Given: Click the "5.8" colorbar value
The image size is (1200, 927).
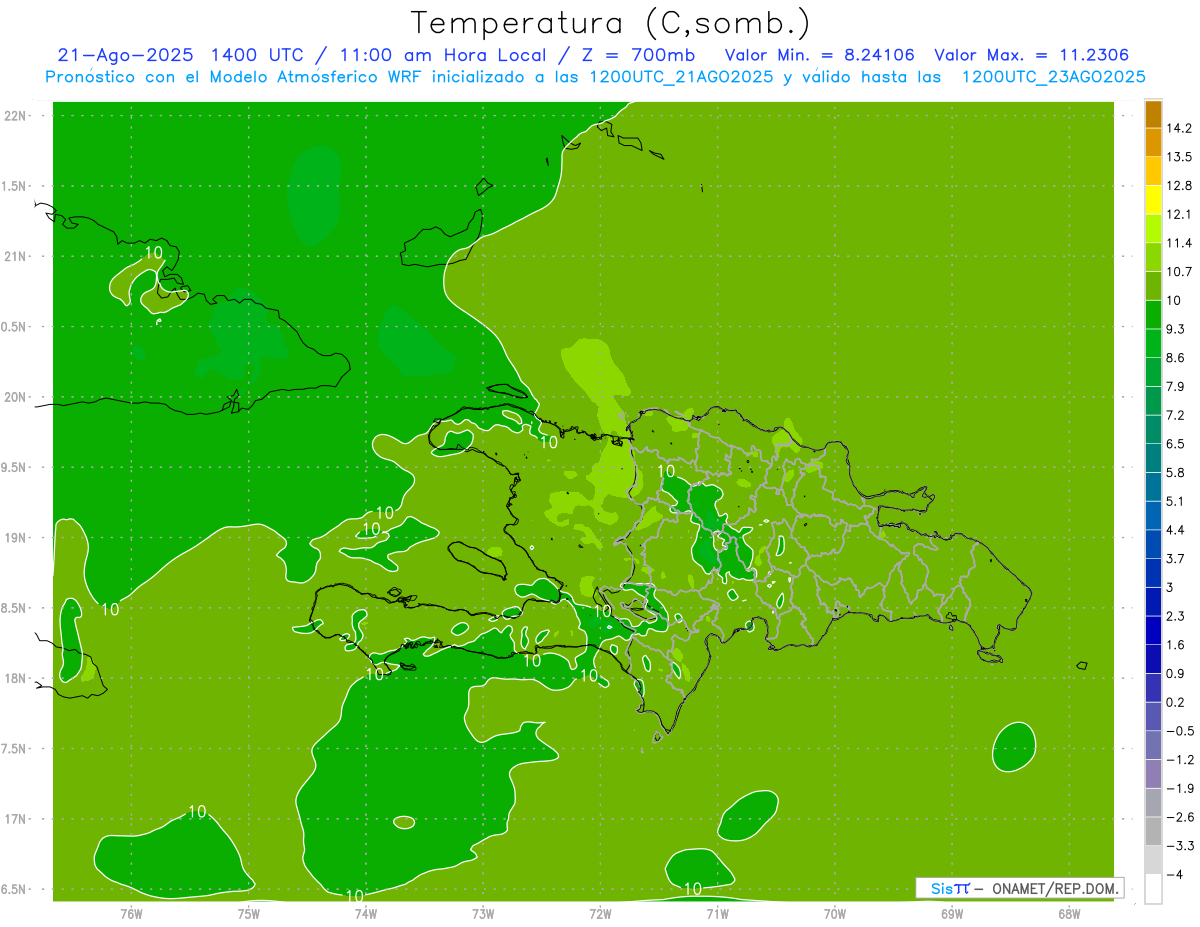Looking at the screenshot, I should tap(1176, 472).
